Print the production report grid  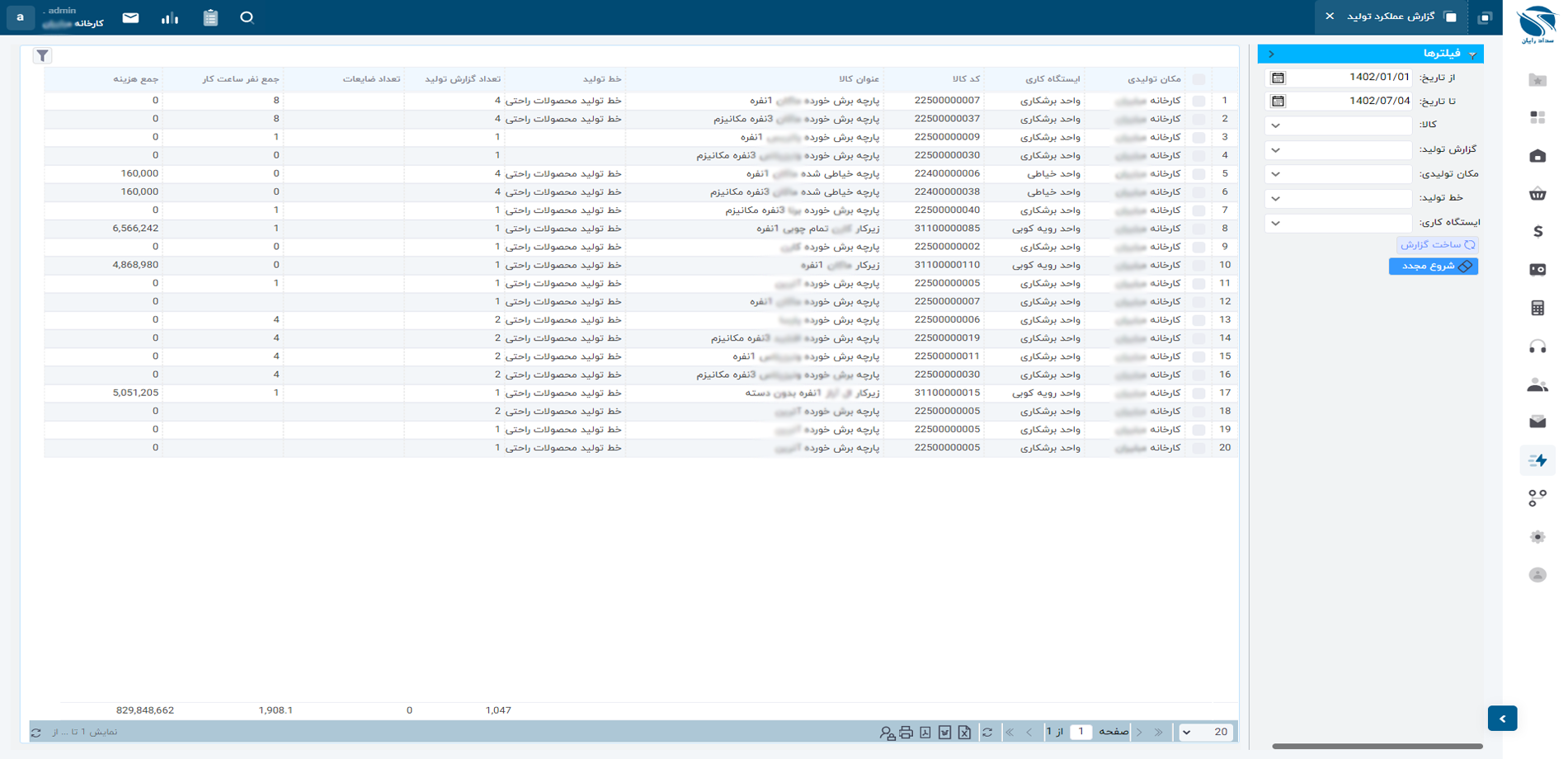click(x=906, y=732)
